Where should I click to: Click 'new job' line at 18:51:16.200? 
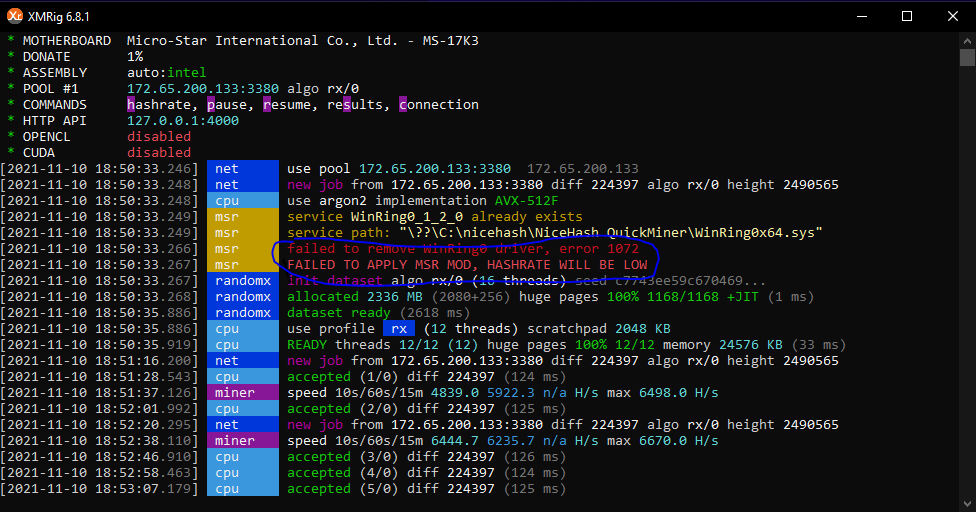pos(563,361)
